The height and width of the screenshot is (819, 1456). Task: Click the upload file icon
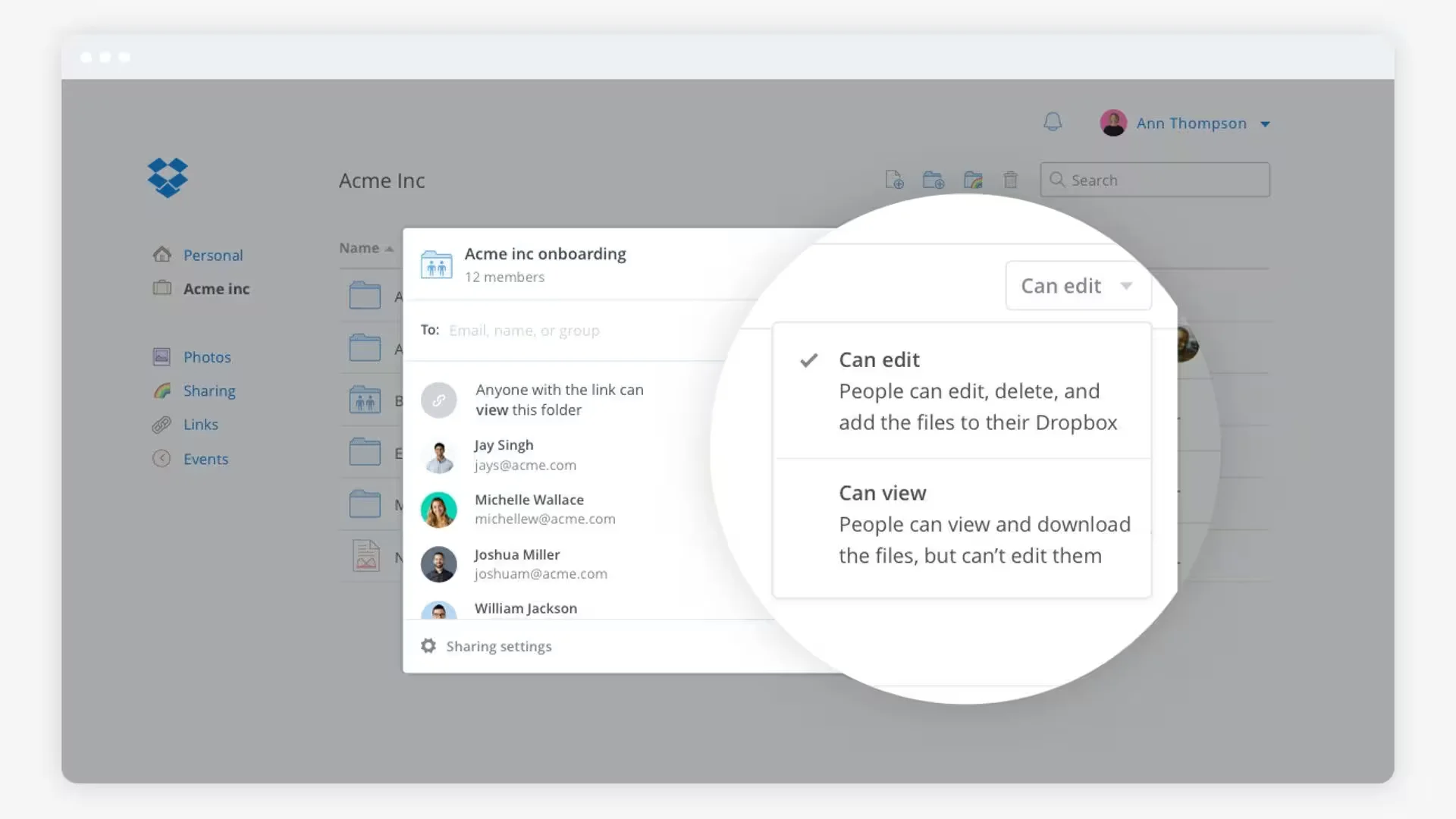(x=895, y=180)
